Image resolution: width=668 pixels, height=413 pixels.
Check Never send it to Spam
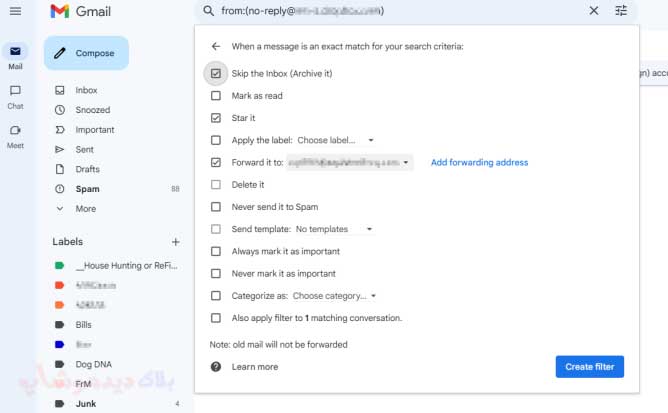pos(216,207)
